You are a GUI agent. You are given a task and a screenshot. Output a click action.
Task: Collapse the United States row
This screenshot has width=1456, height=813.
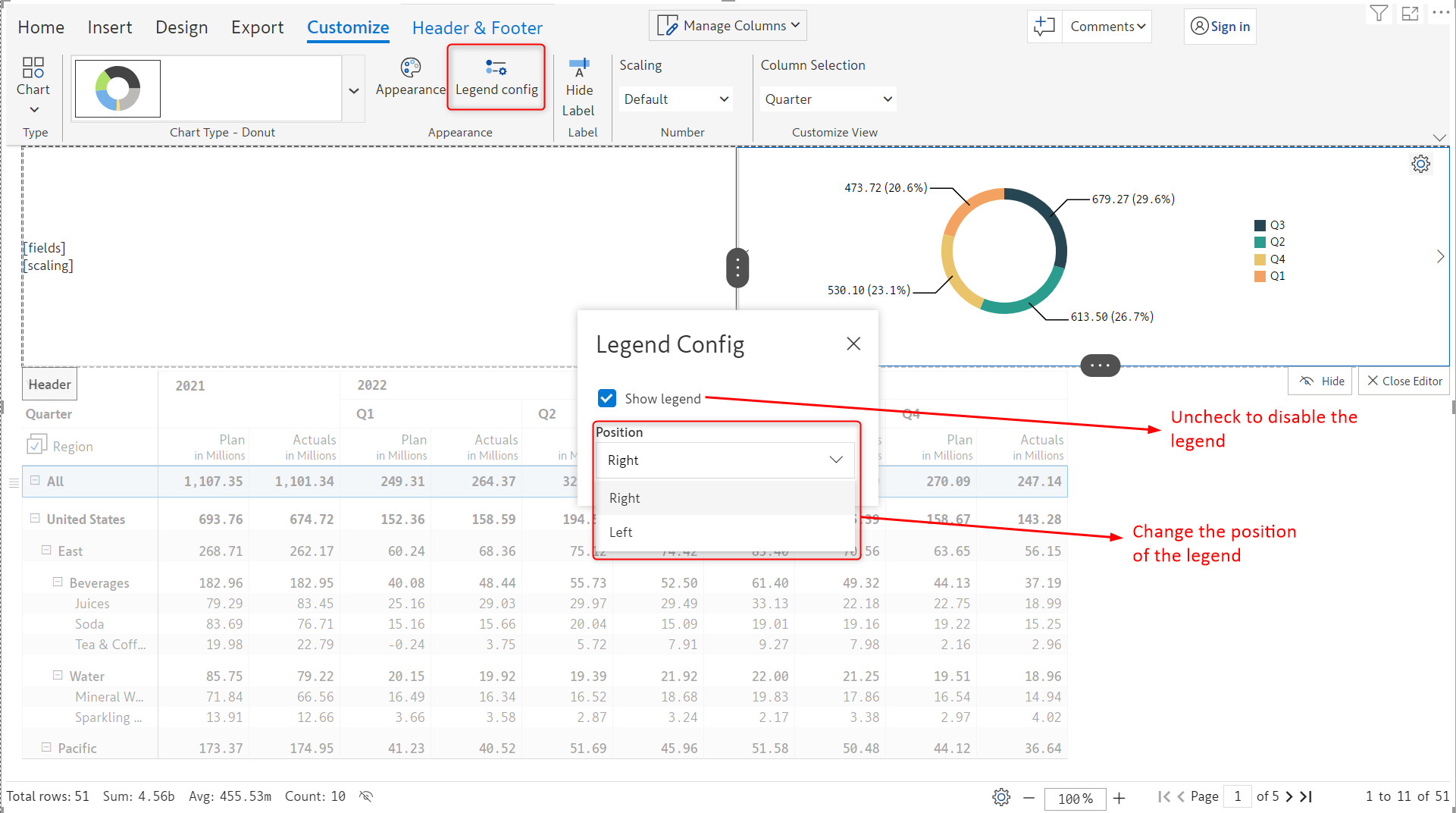[35, 519]
